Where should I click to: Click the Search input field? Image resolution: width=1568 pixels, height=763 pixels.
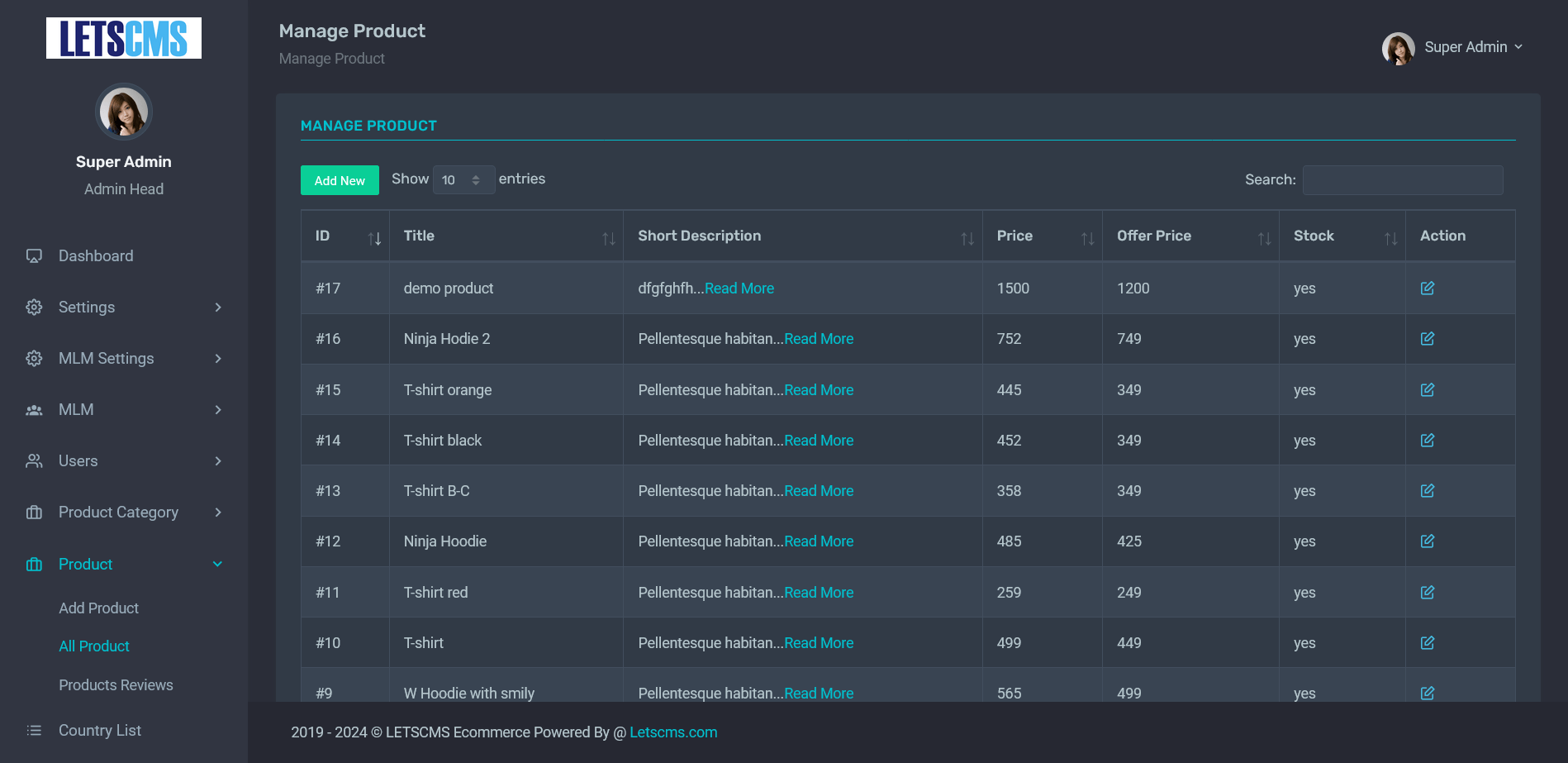coord(1402,180)
